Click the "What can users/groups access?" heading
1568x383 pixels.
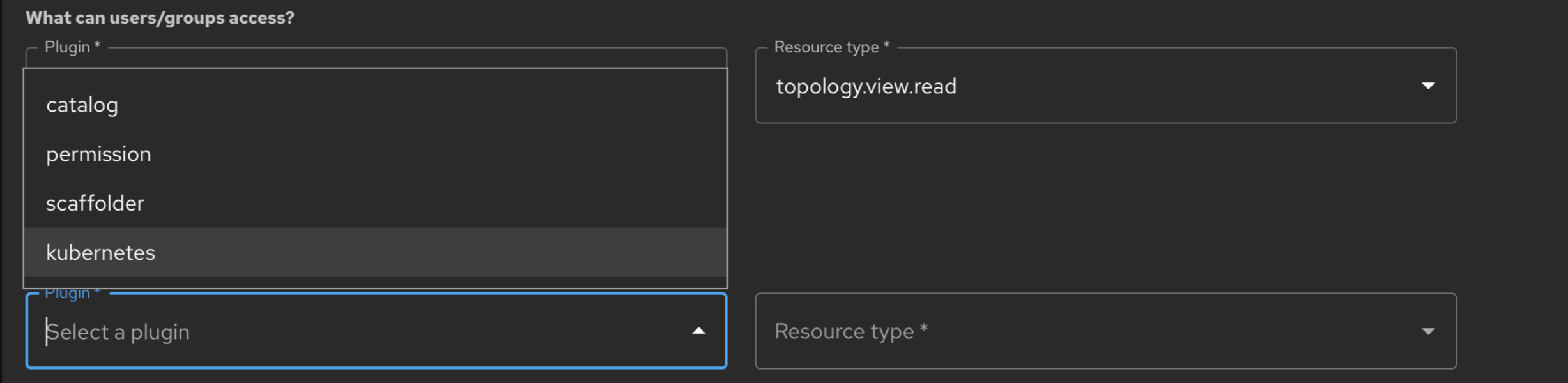coord(160,18)
